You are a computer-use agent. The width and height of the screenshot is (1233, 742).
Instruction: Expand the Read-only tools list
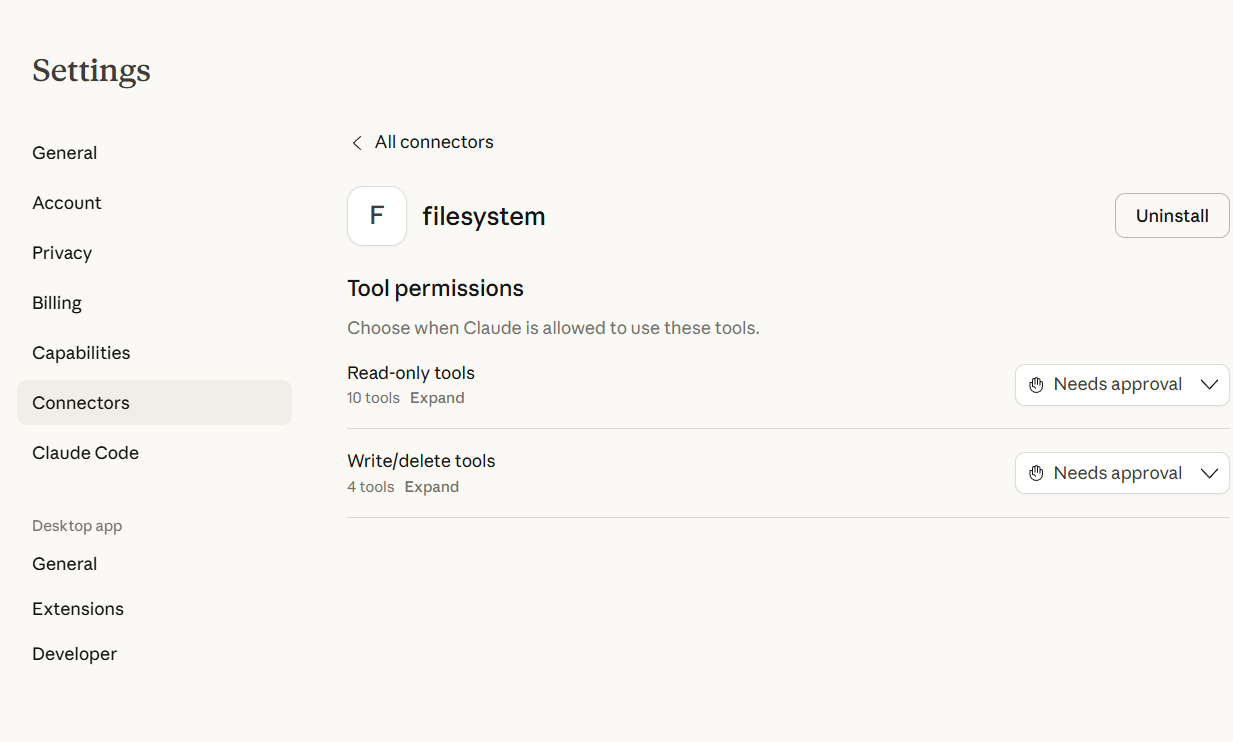click(437, 398)
